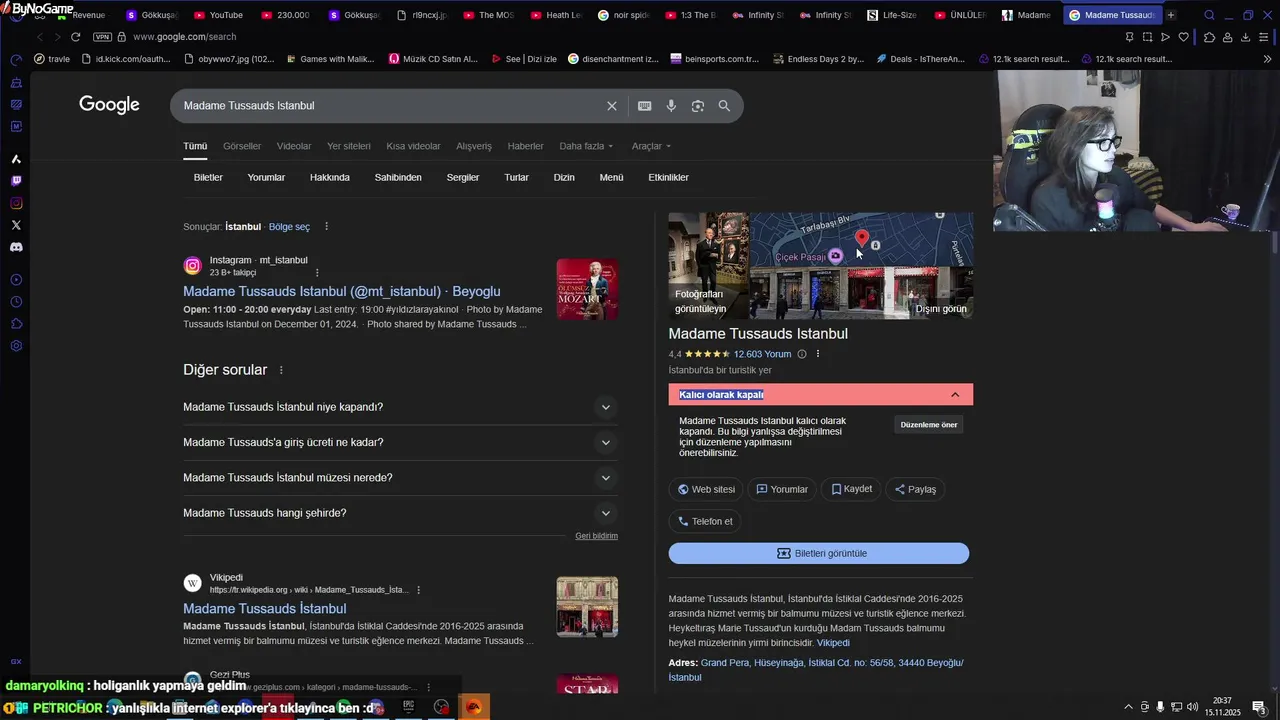The image size is (1280, 720).
Task: Expand 'Madame Tussauds hangi şehirde?' question
Action: click(400, 513)
